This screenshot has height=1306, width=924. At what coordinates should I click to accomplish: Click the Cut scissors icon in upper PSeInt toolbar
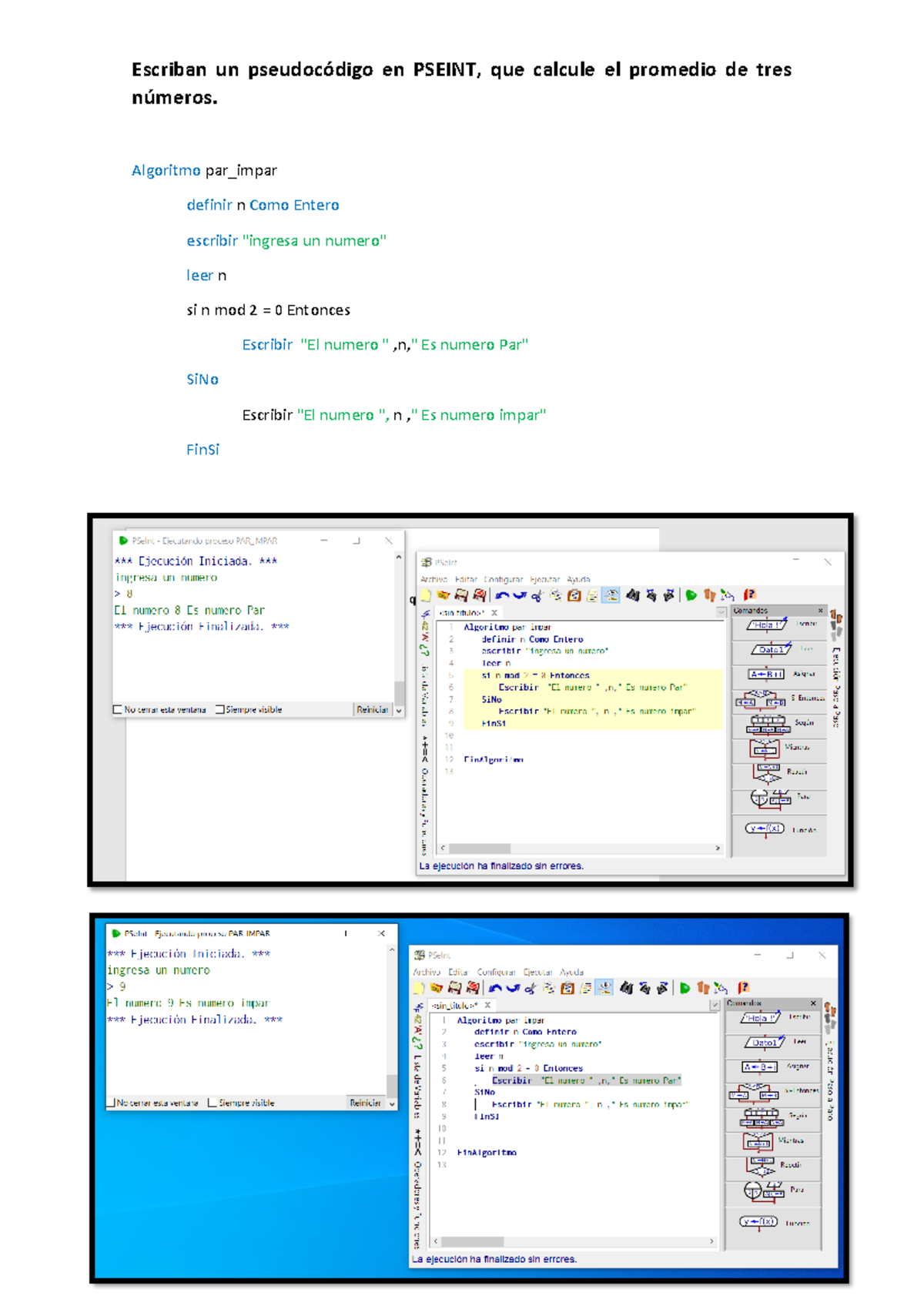pyautogui.click(x=537, y=595)
